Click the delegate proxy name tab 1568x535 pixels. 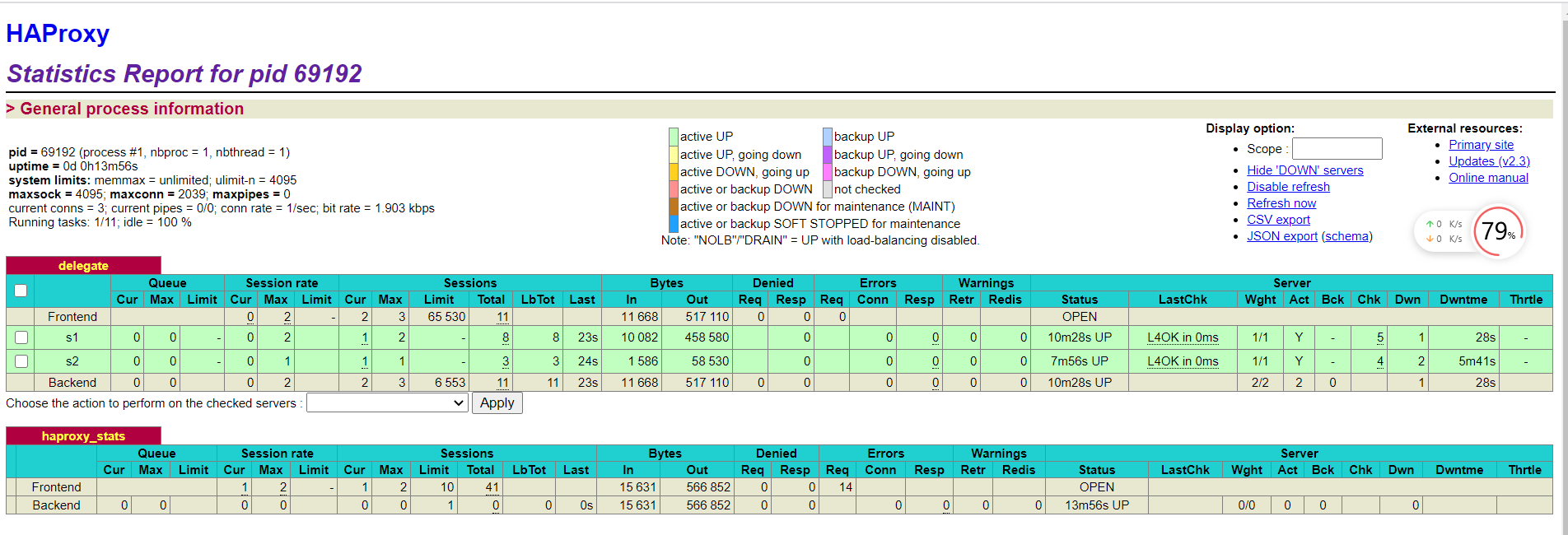pos(83,265)
